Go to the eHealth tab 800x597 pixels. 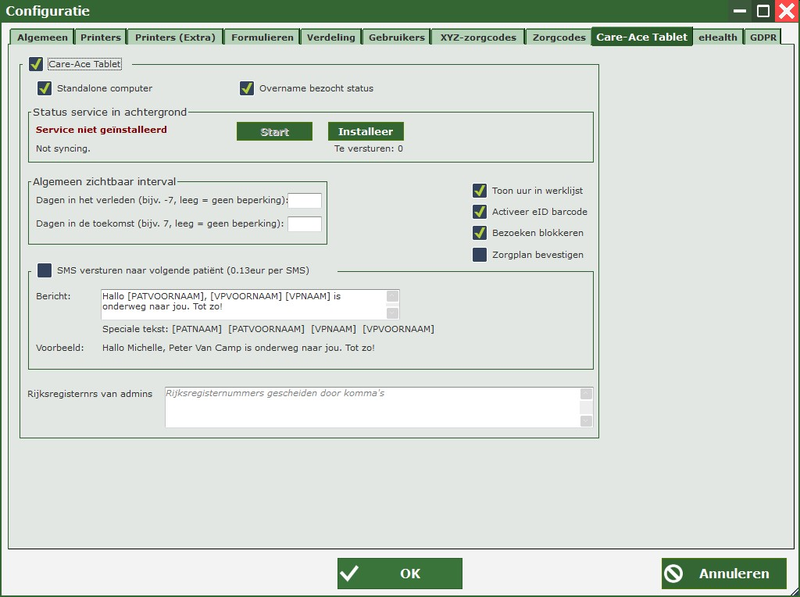pyautogui.click(x=719, y=37)
